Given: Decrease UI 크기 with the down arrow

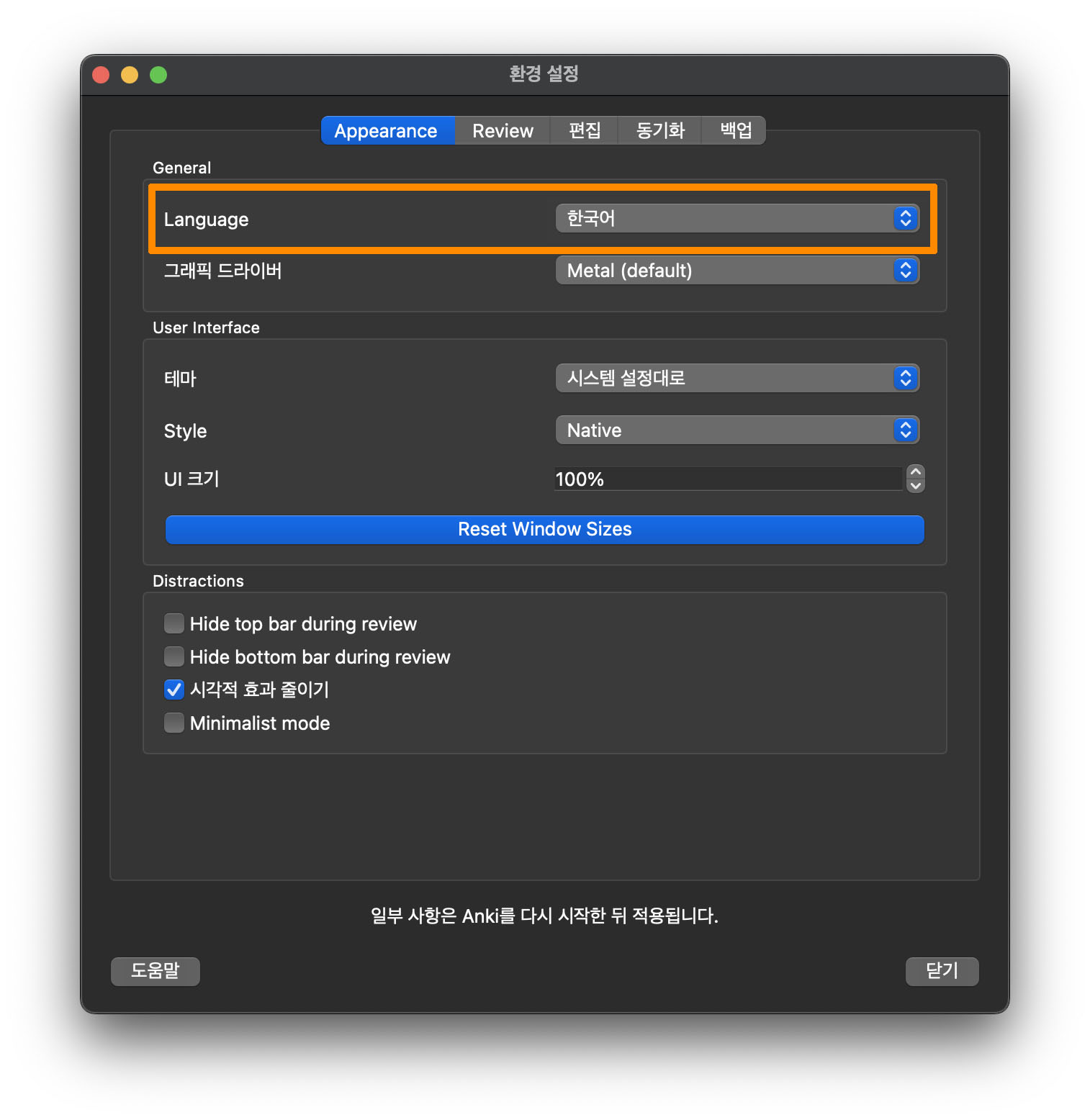Looking at the screenshot, I should pos(916,486).
